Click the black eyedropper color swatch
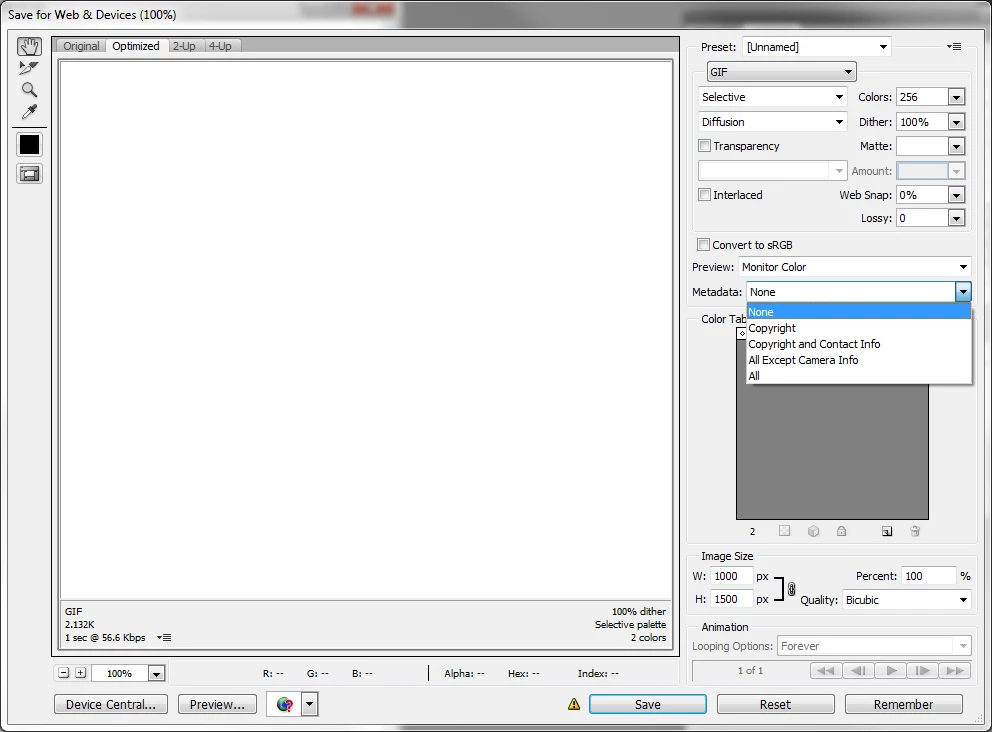Viewport: 992px width, 732px height. coord(29,145)
